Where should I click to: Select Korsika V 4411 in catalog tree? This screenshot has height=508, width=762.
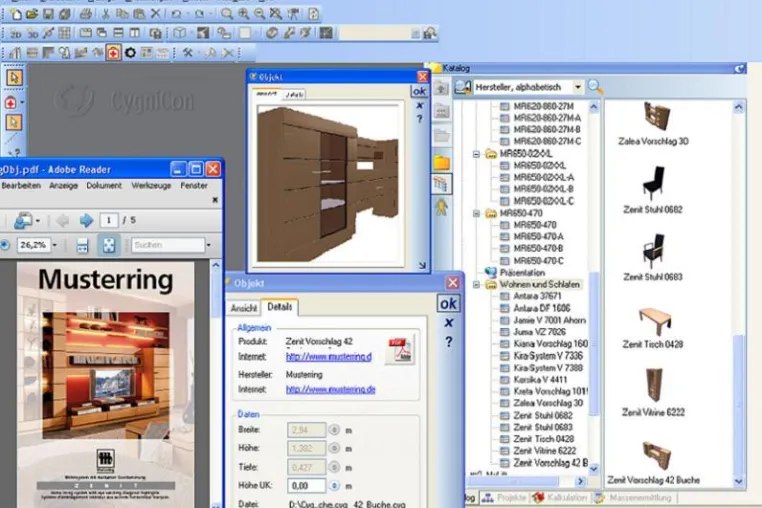pyautogui.click(x=540, y=380)
